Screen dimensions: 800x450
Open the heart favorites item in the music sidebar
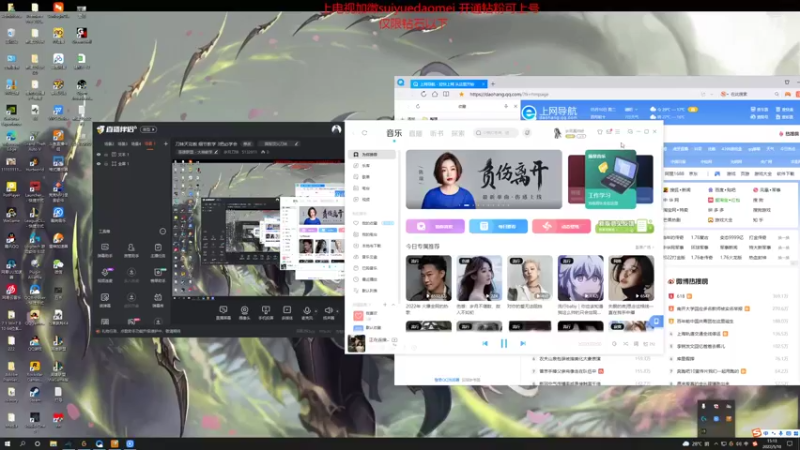(372, 223)
